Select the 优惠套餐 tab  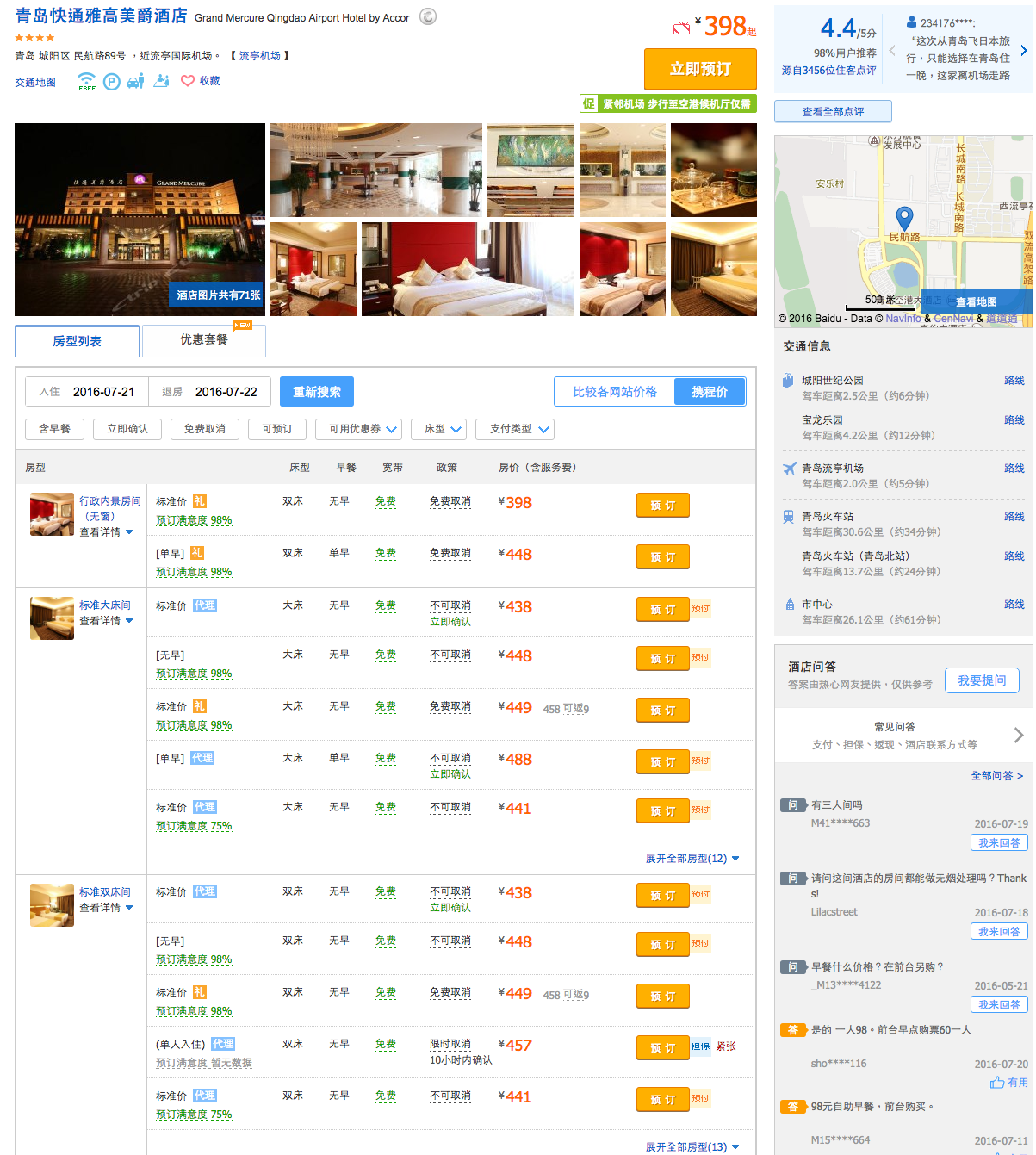click(204, 340)
